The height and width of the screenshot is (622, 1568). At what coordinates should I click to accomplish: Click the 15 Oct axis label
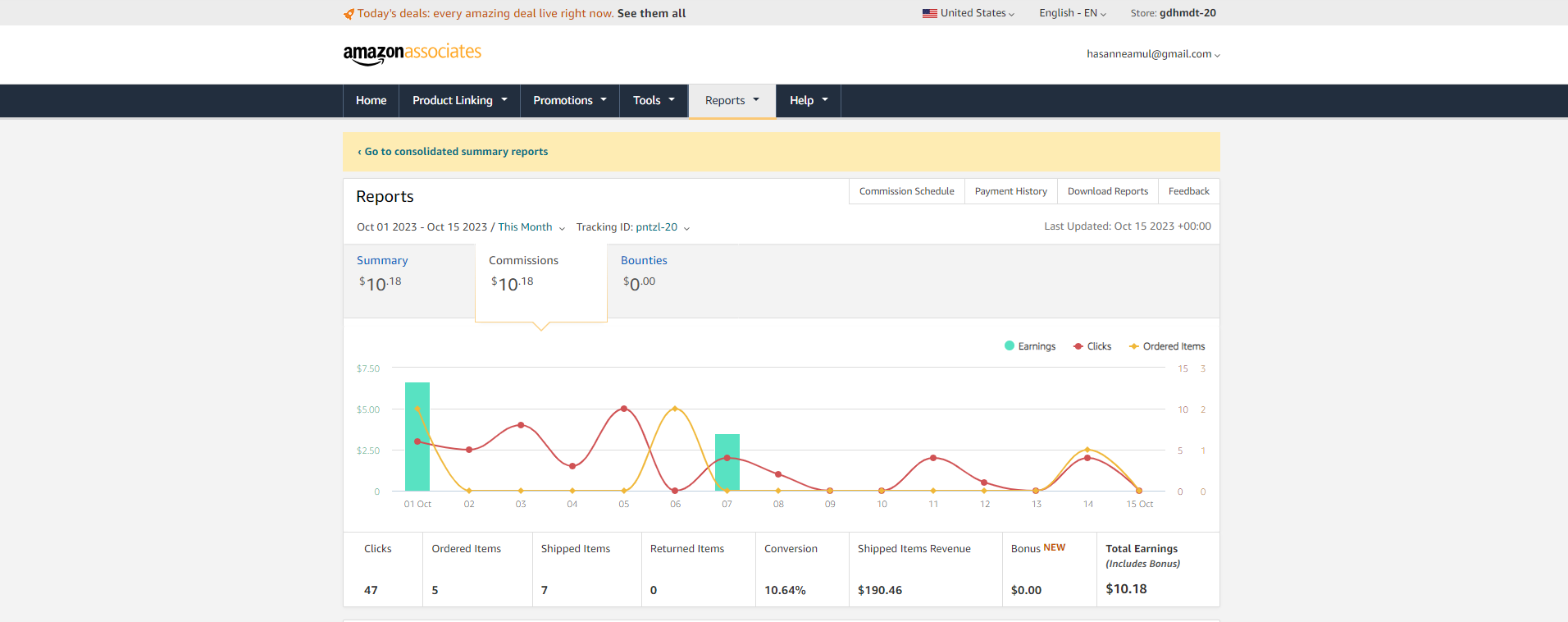1139,504
